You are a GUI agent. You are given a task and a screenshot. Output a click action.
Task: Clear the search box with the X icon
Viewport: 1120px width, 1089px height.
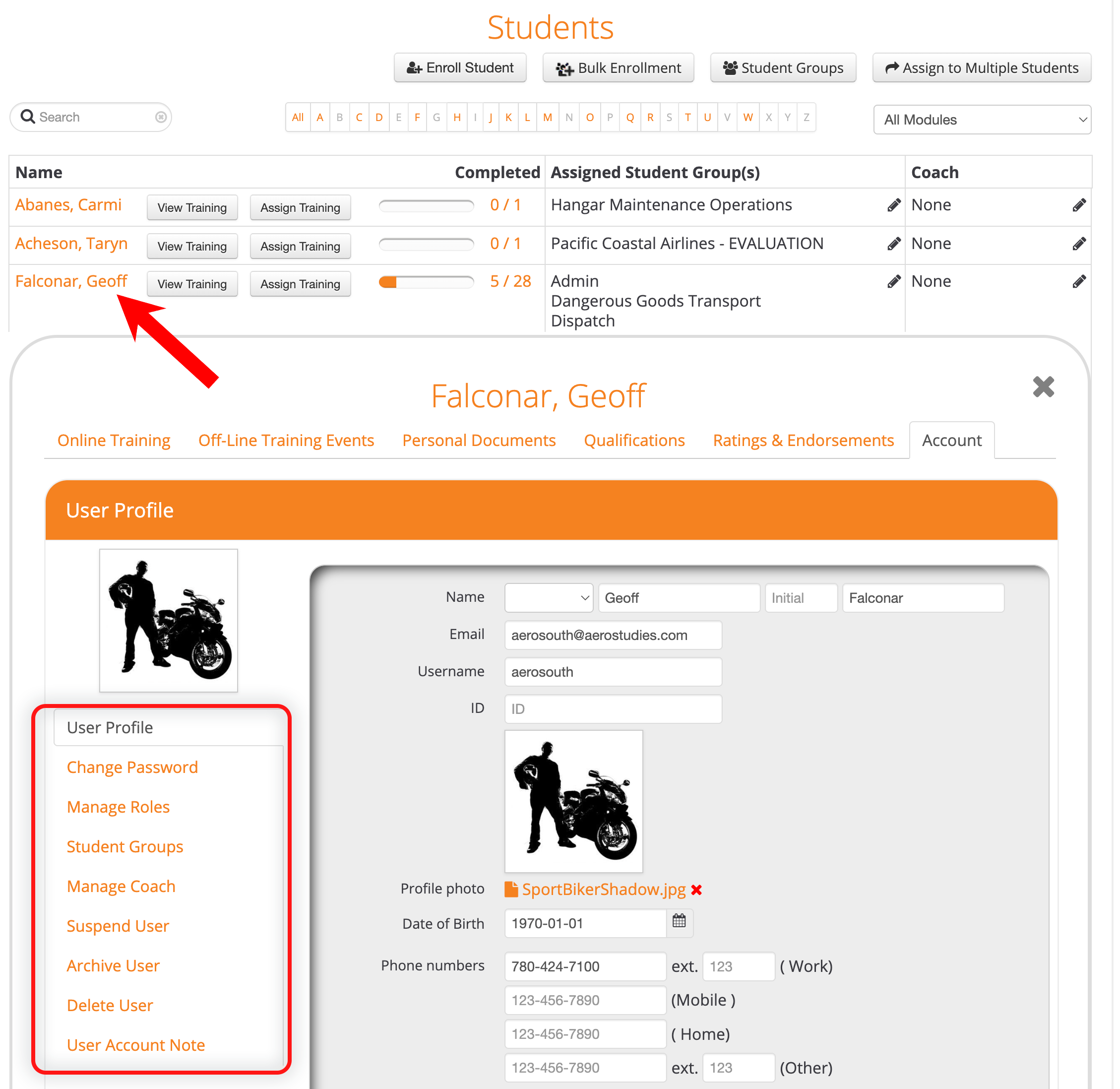(x=161, y=117)
